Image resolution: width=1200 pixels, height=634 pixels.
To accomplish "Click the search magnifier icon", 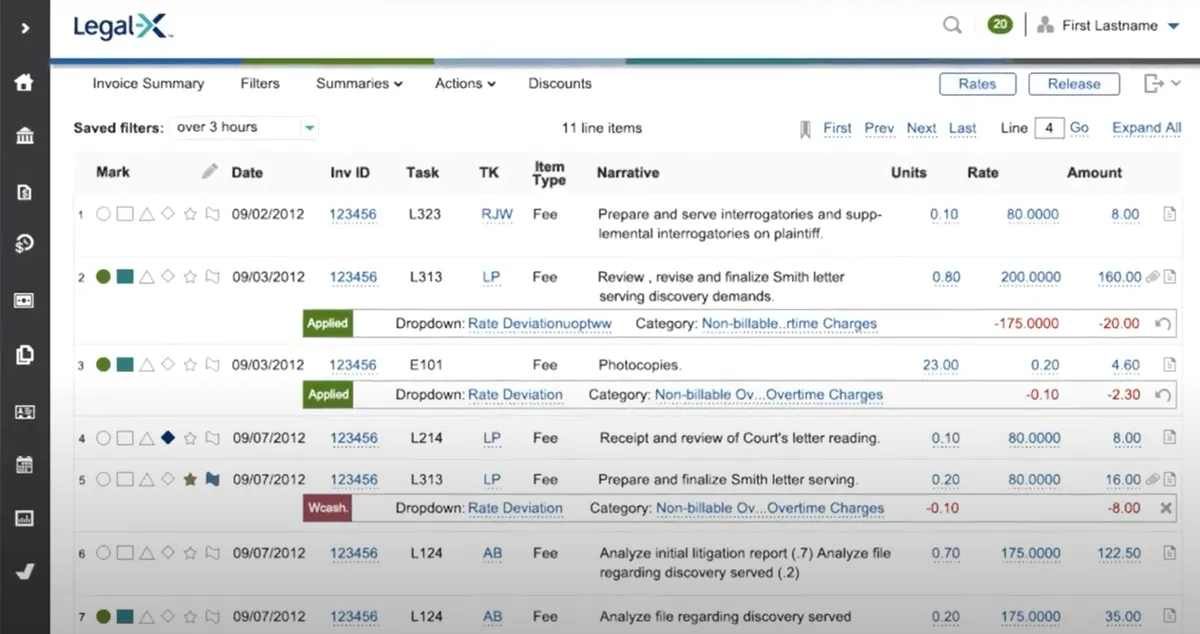I will [952, 25].
